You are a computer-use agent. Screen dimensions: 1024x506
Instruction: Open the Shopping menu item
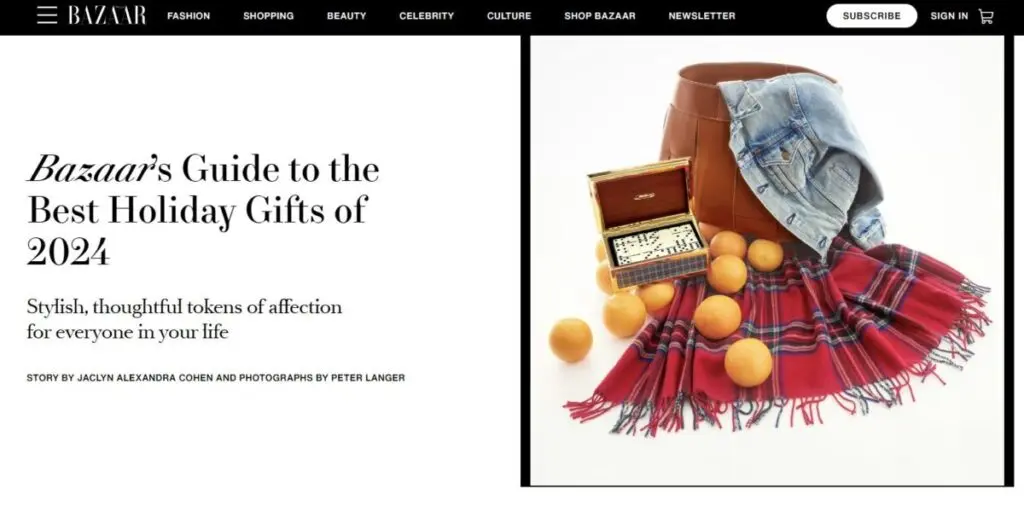point(268,16)
